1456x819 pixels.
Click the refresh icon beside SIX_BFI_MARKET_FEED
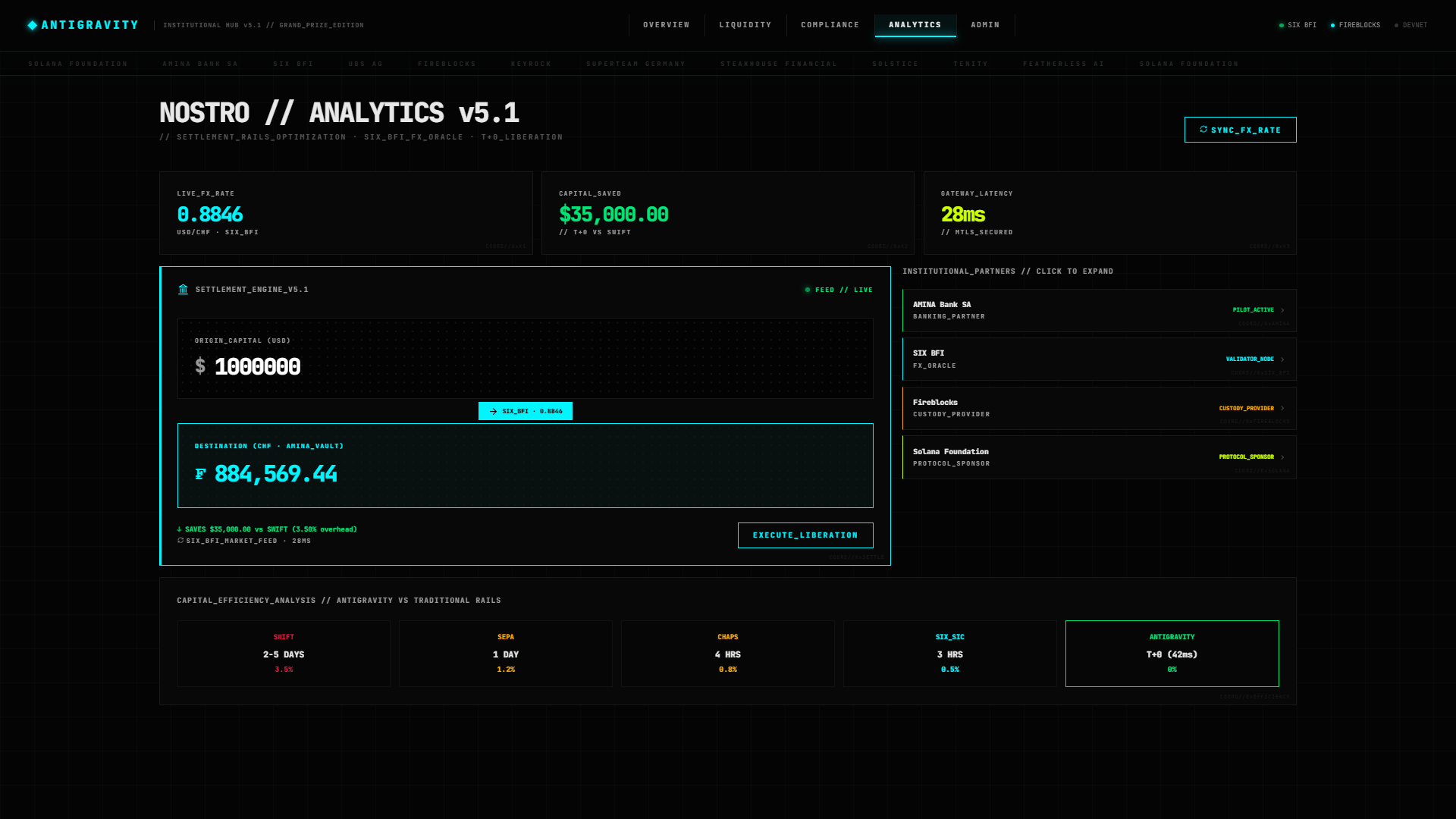coord(180,541)
